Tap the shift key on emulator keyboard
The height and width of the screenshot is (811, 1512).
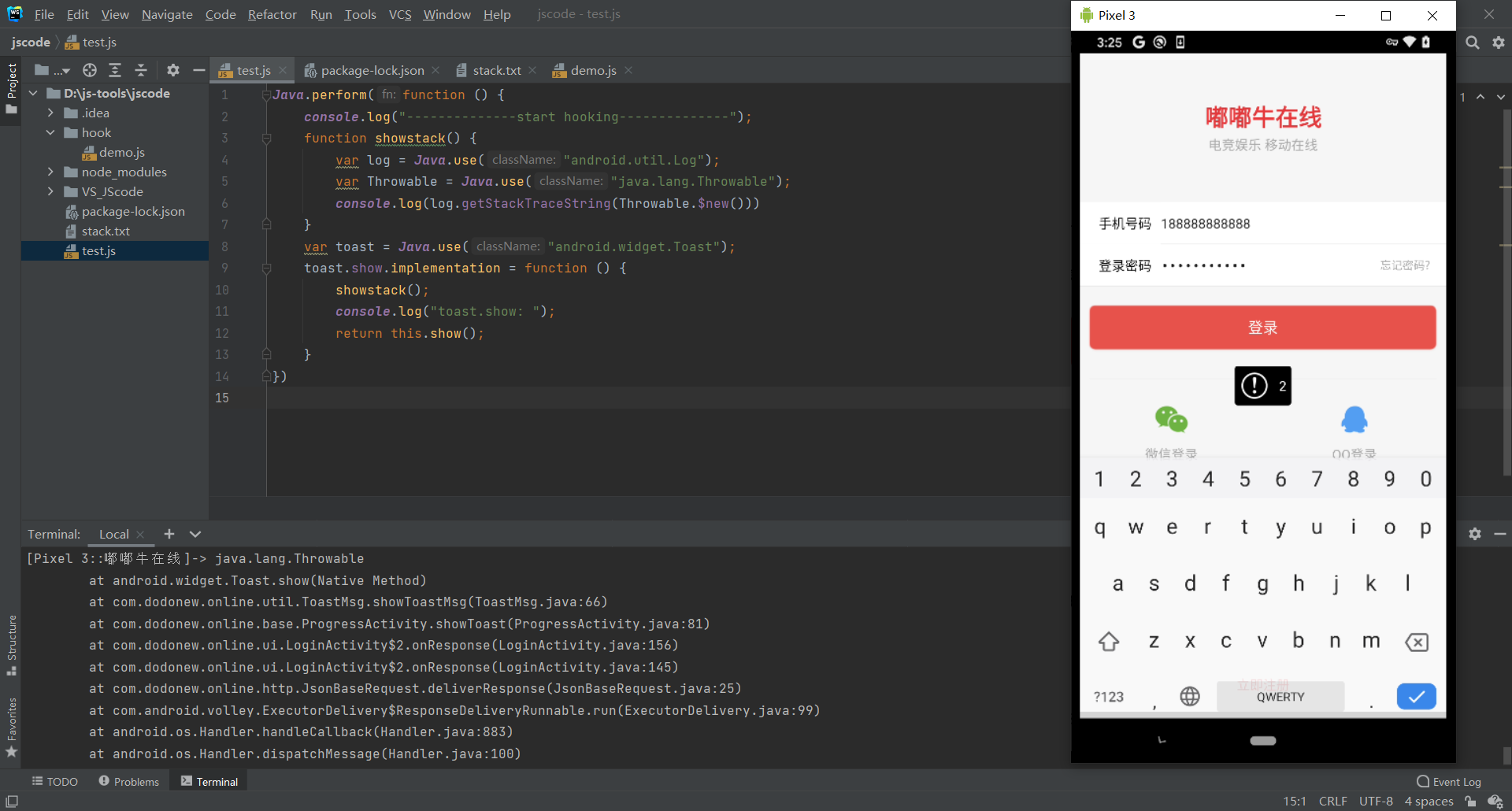coord(1108,642)
